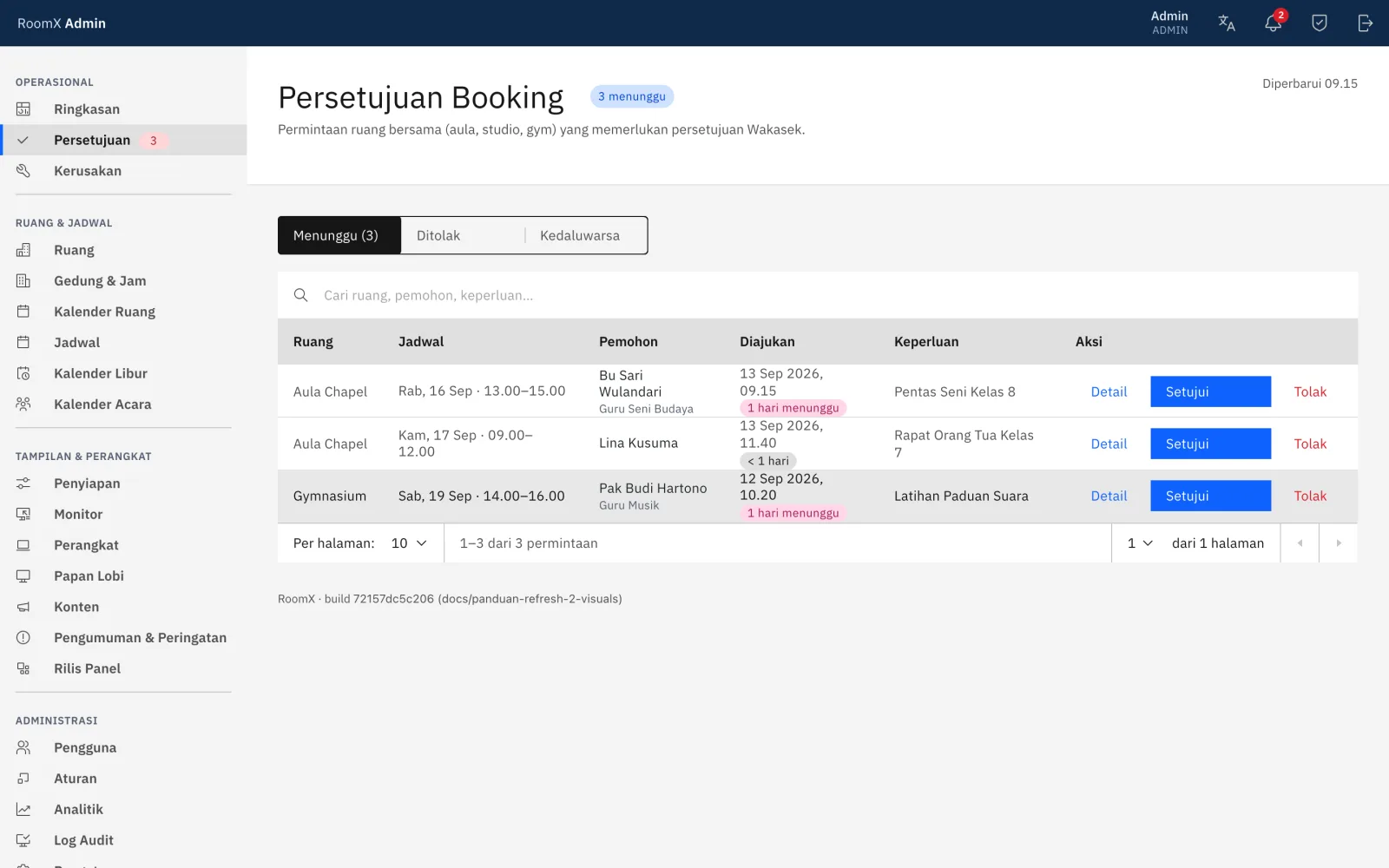1389x868 pixels.
Task: Click the Monitor screen icon
Action: tap(23, 515)
